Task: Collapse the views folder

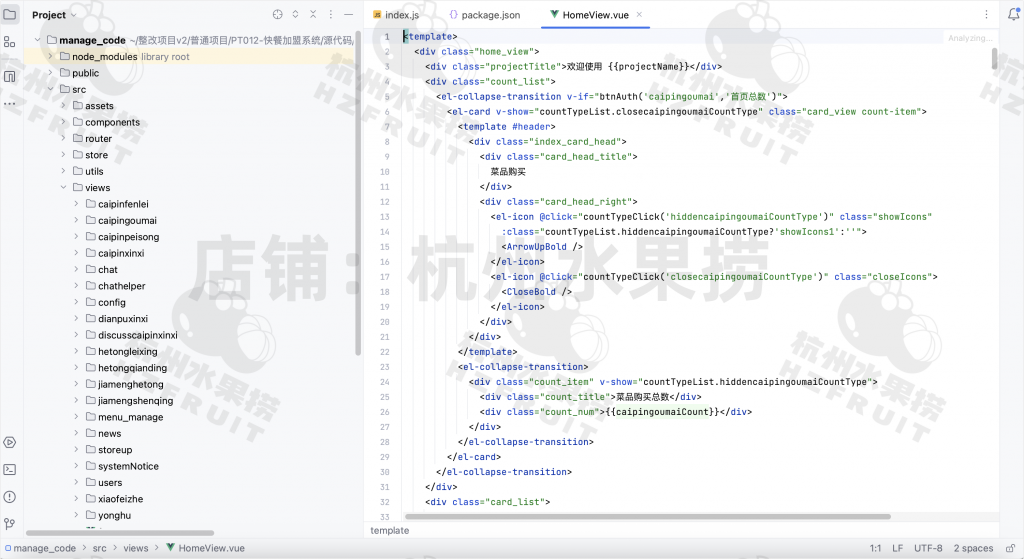Action: point(64,188)
